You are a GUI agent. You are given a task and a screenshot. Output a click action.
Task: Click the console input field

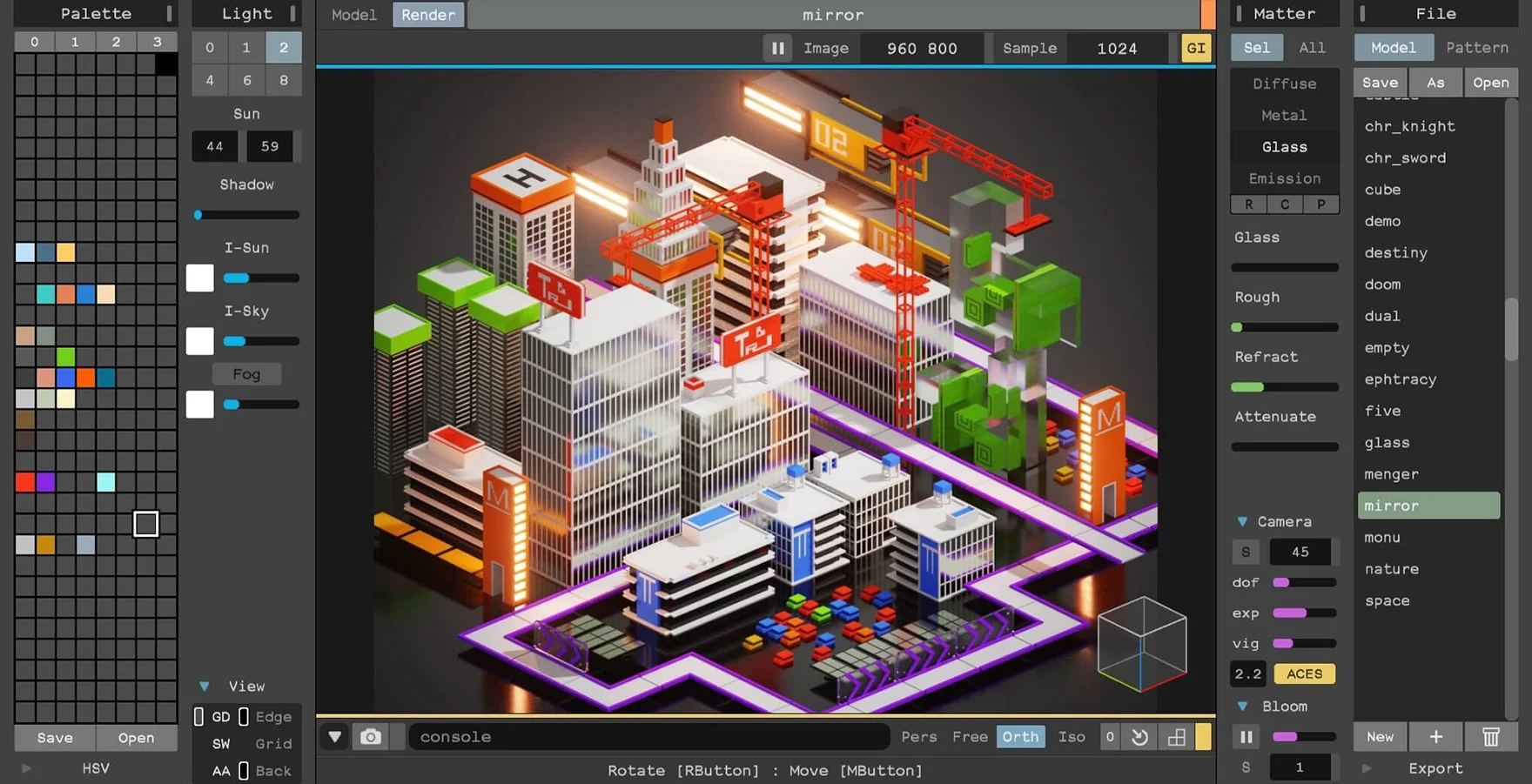(x=648, y=737)
